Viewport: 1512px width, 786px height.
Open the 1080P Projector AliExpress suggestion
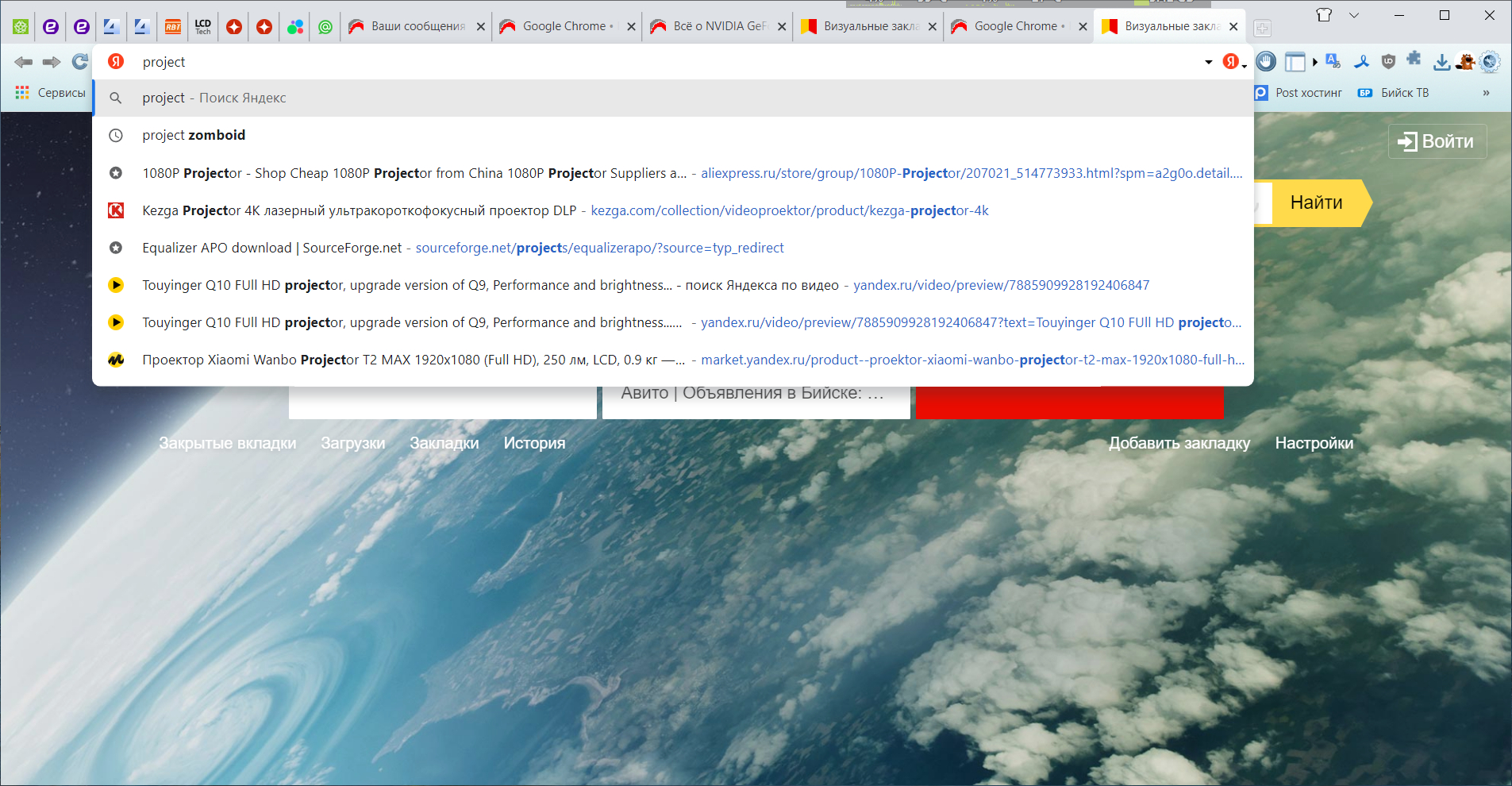tap(673, 172)
